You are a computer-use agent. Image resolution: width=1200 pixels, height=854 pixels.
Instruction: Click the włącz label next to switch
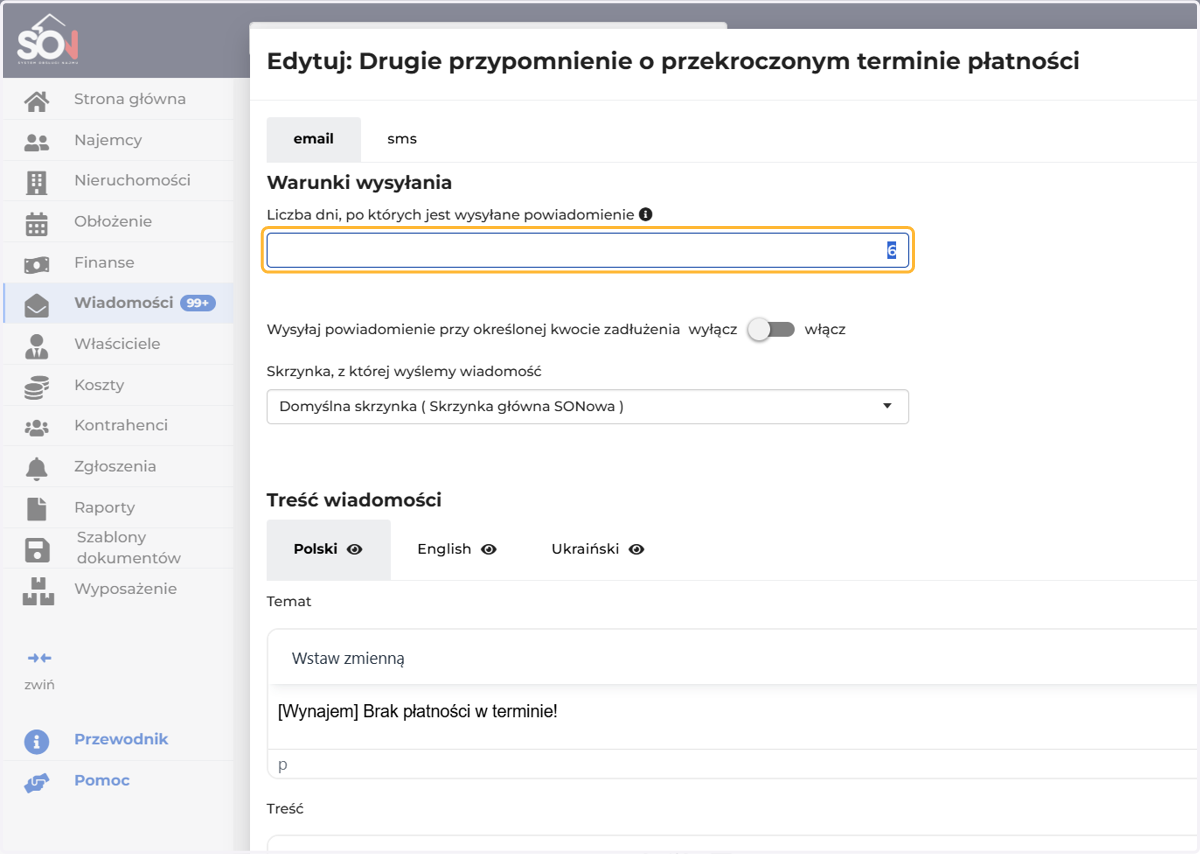(x=825, y=329)
